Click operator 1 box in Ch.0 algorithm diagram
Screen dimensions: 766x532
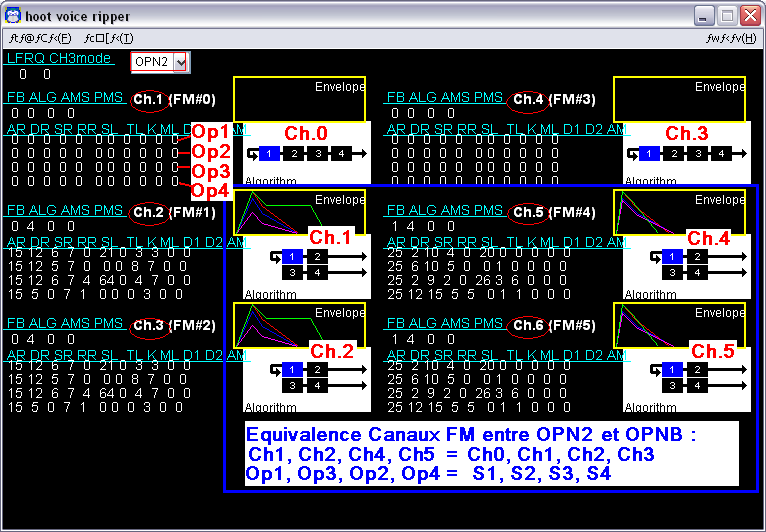(x=269, y=153)
